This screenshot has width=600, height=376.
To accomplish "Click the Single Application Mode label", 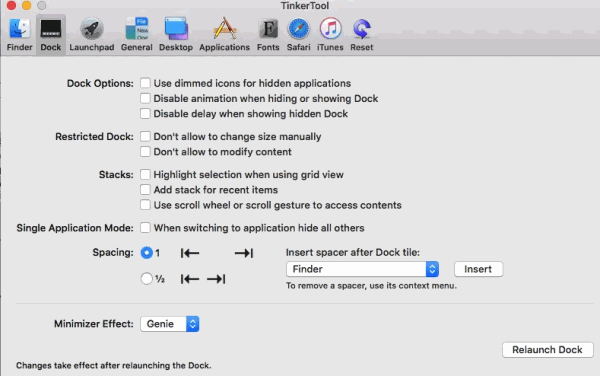I will coord(75,228).
